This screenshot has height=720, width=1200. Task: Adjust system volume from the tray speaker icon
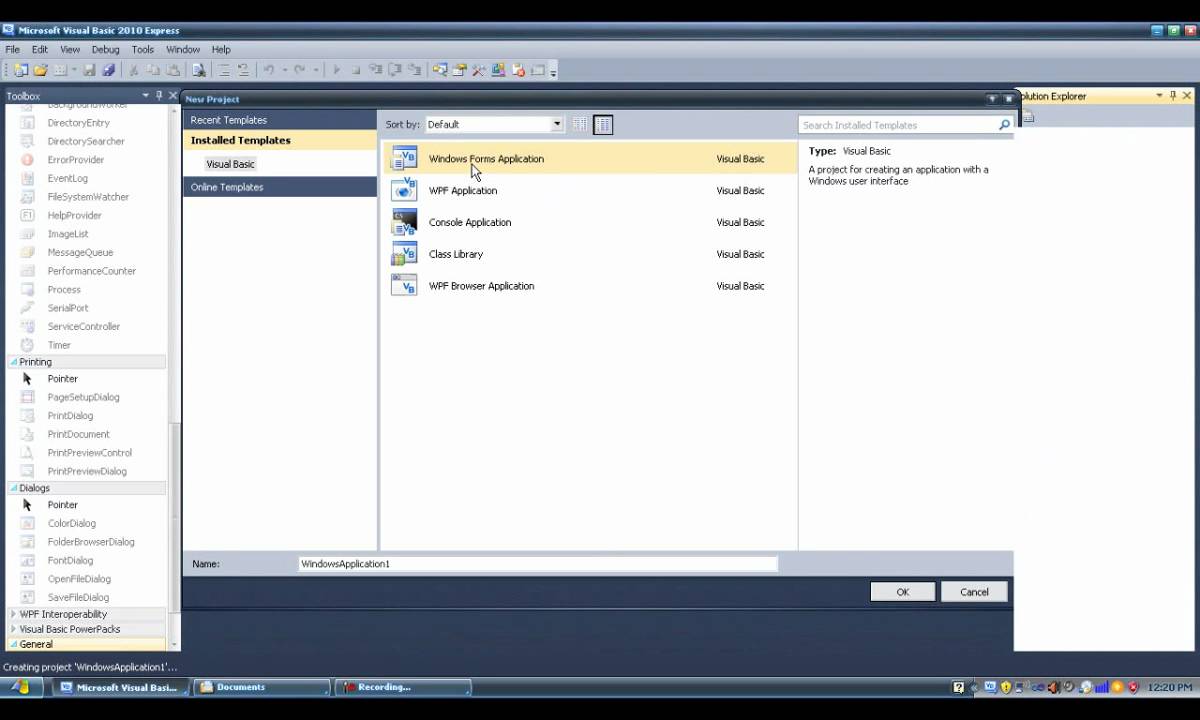tap(1053, 687)
